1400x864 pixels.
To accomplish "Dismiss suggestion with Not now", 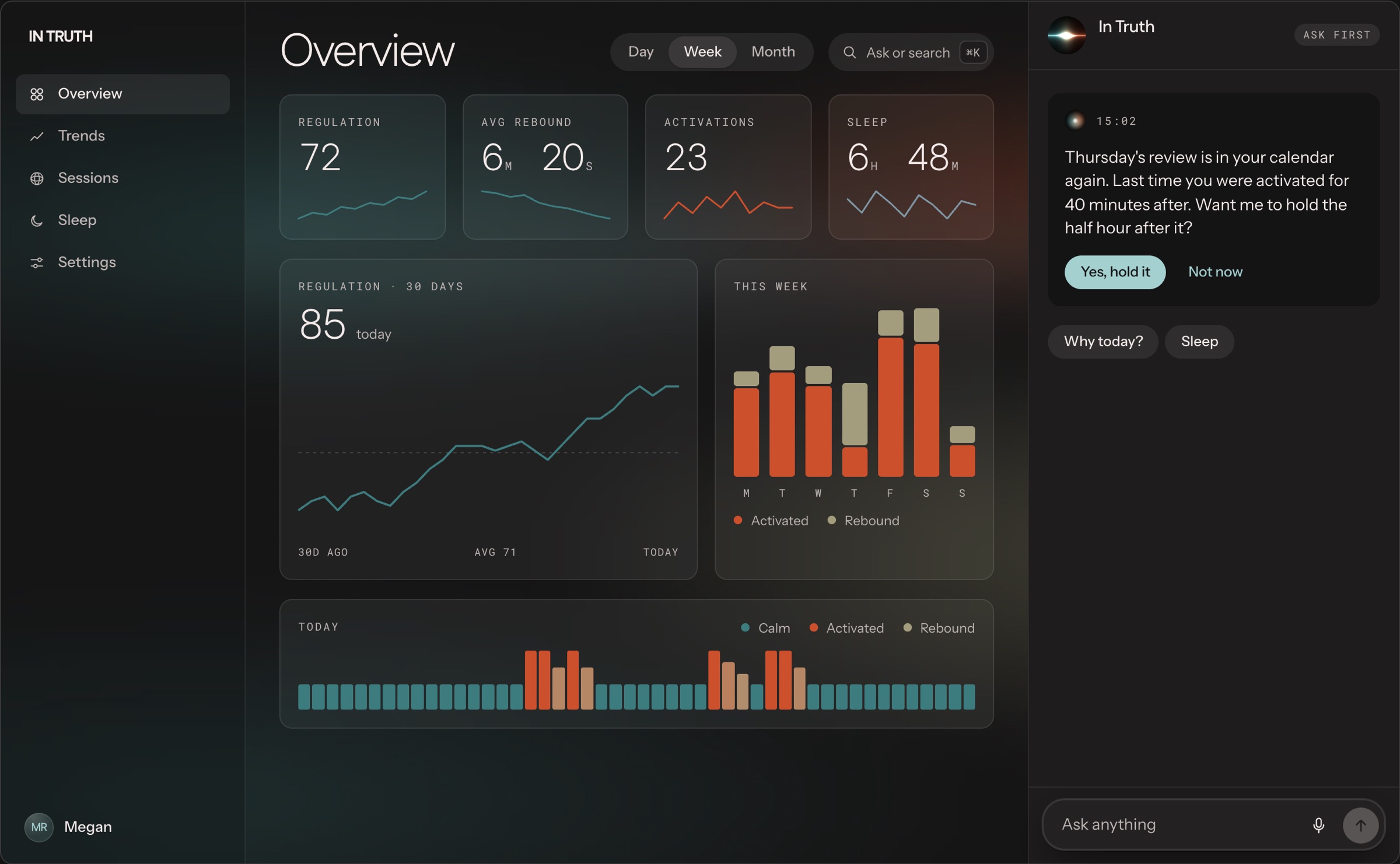I will [x=1215, y=272].
